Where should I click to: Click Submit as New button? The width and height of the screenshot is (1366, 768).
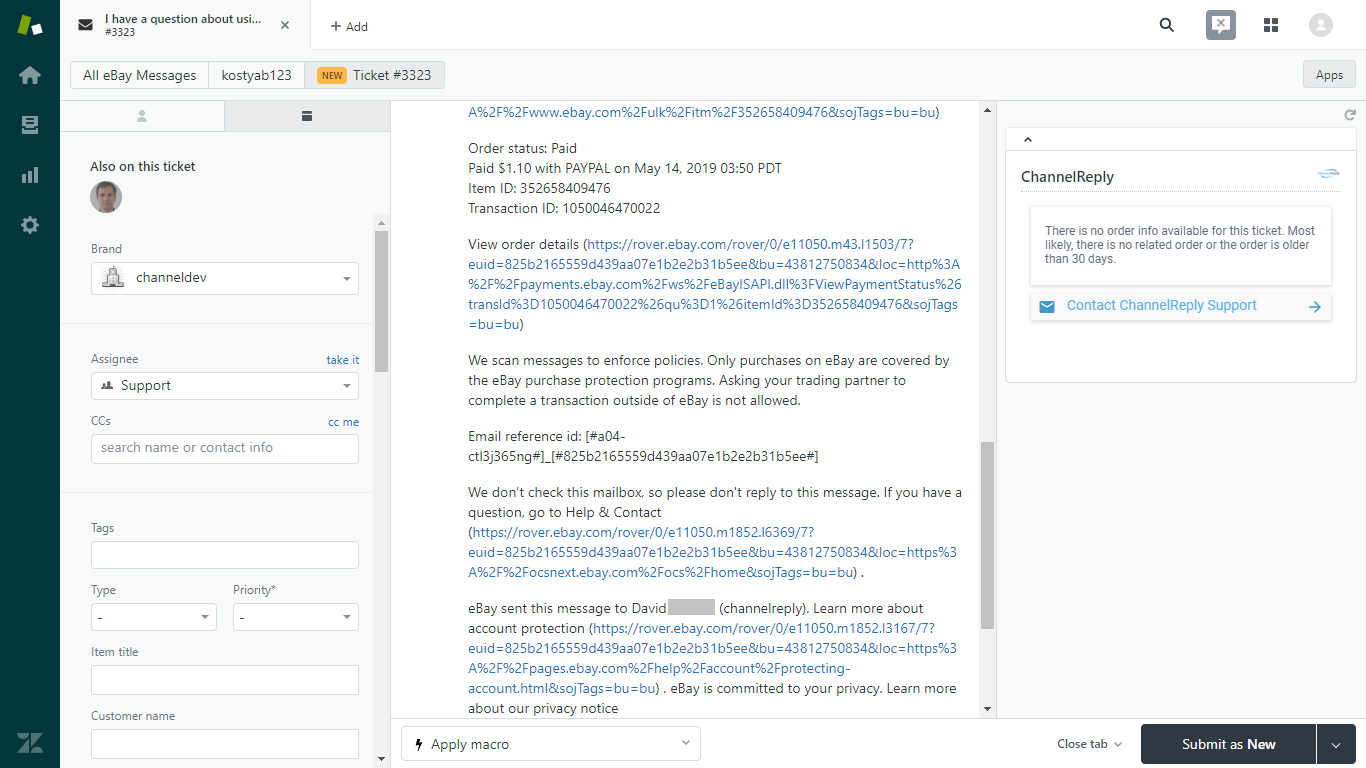[x=1229, y=744]
